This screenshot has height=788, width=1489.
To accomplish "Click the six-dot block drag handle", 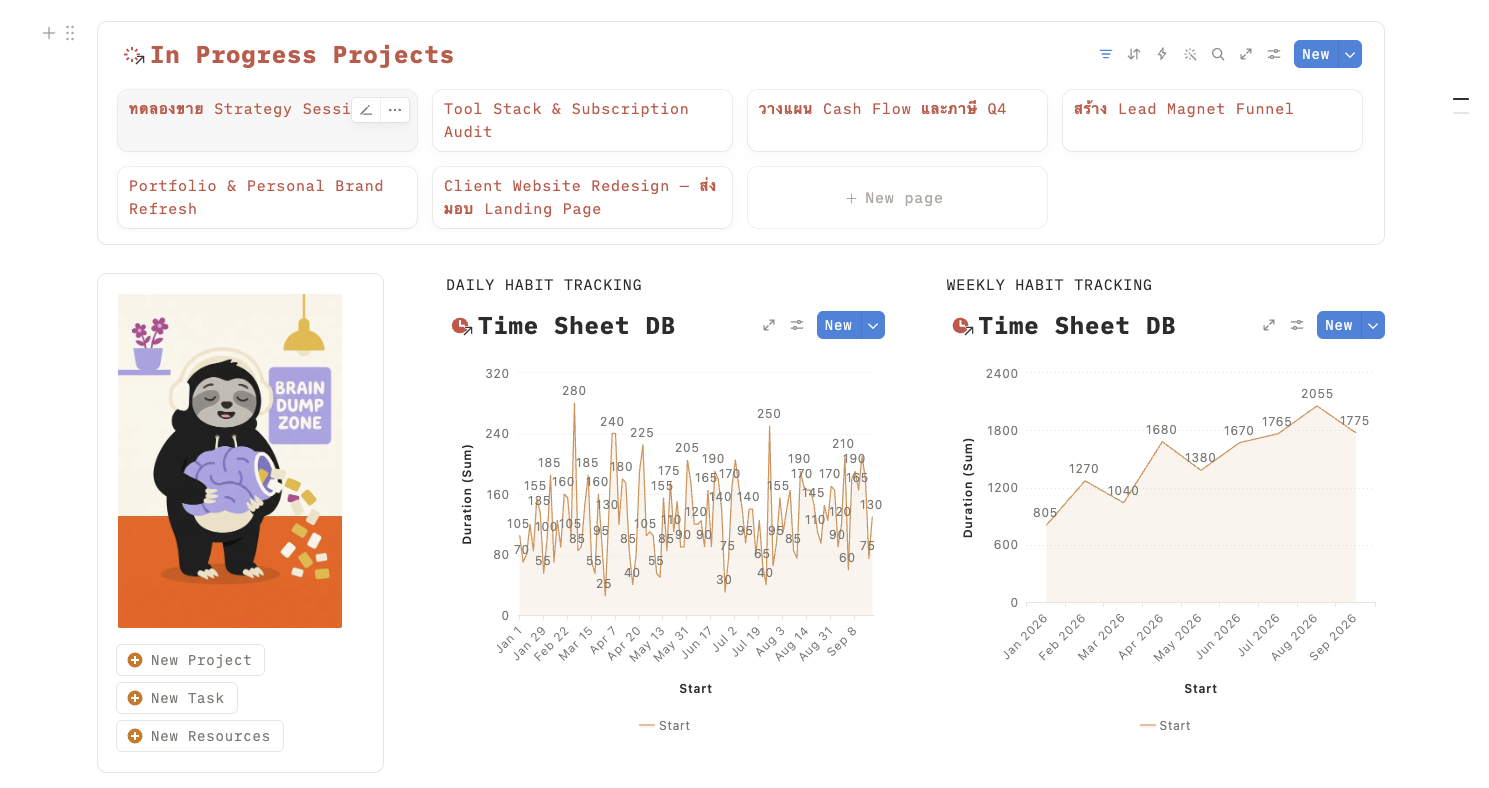I will coord(70,33).
